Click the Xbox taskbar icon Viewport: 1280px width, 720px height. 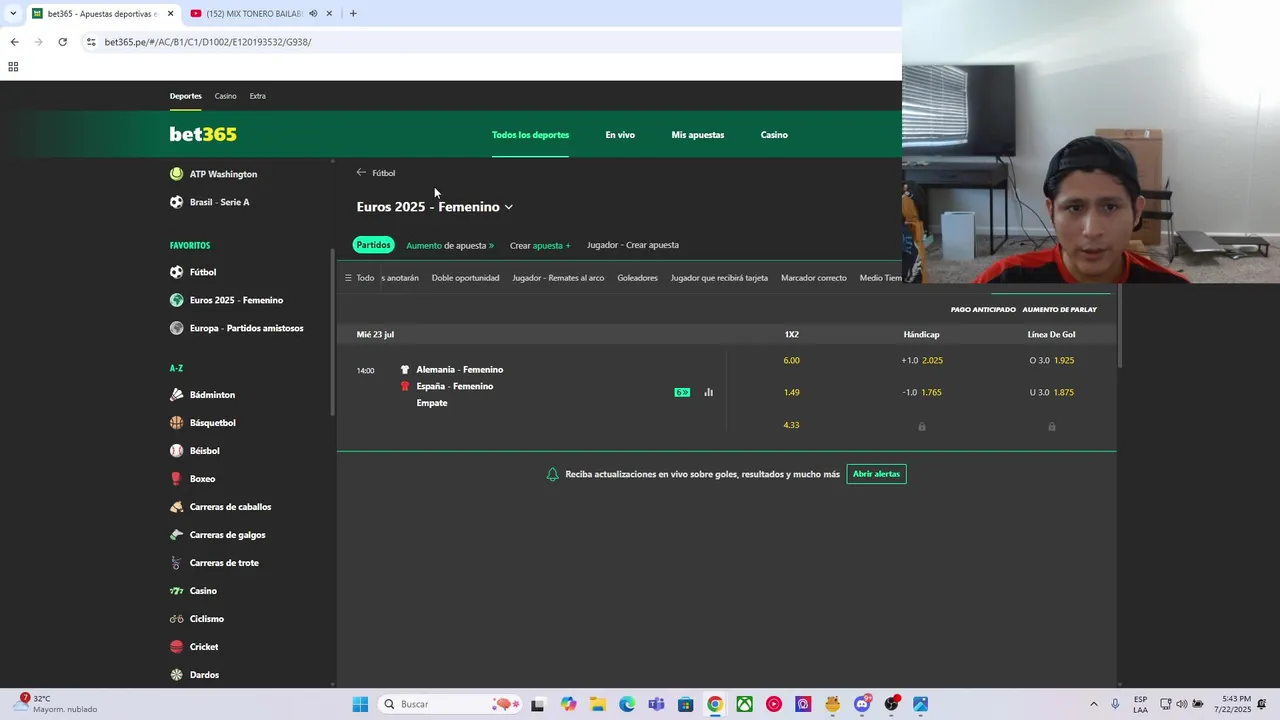point(745,704)
